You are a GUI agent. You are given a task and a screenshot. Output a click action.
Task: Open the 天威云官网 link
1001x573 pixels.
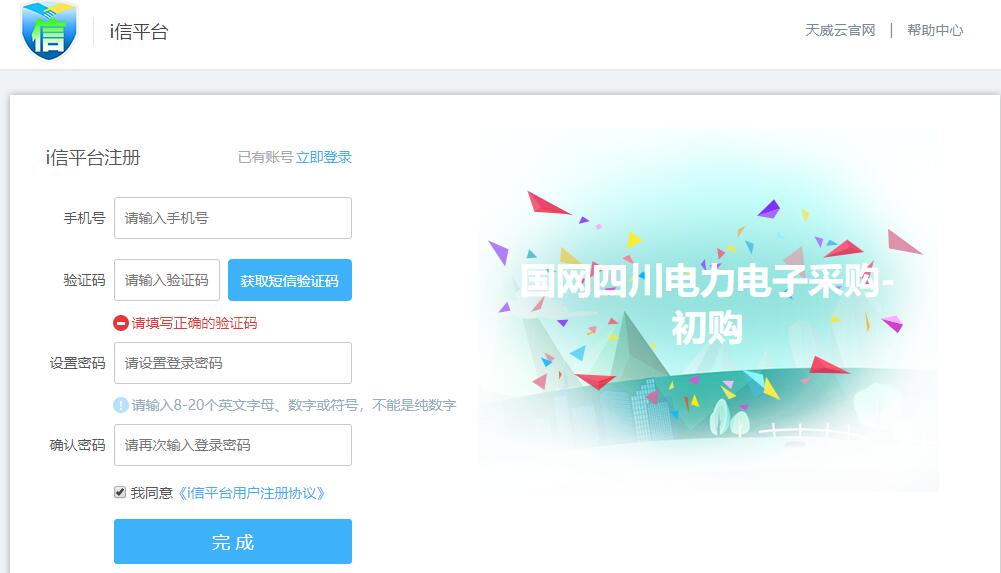pos(839,30)
